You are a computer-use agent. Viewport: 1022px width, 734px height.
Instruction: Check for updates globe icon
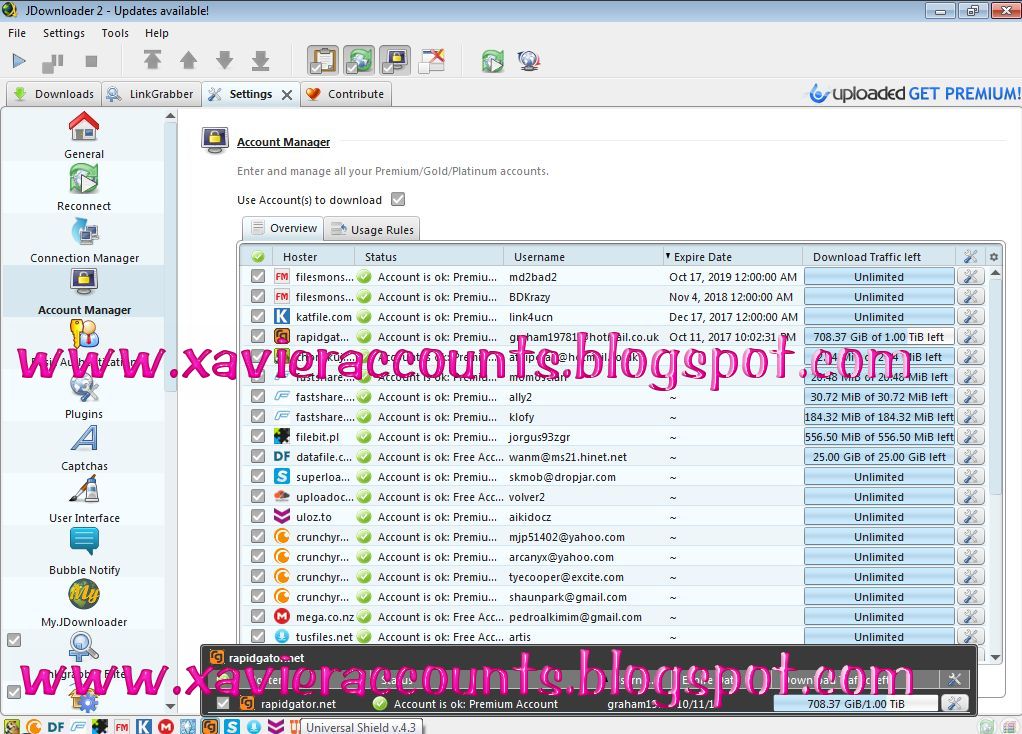click(529, 61)
